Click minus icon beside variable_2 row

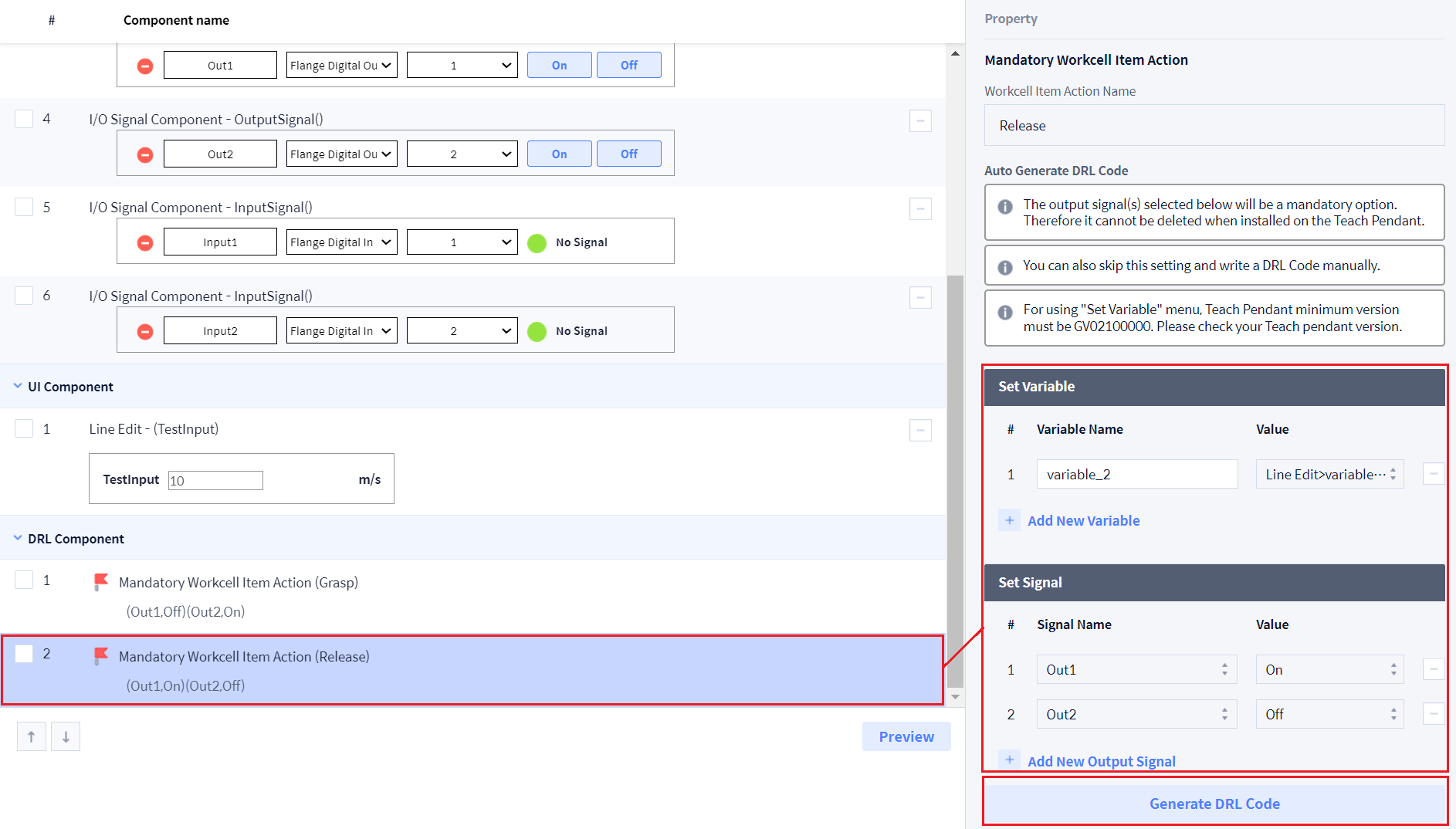(x=1433, y=474)
